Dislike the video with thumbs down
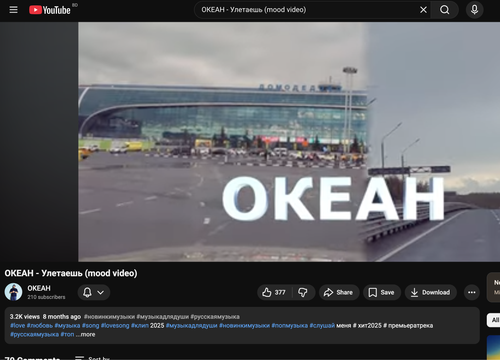The image size is (500, 360). pyautogui.click(x=303, y=292)
